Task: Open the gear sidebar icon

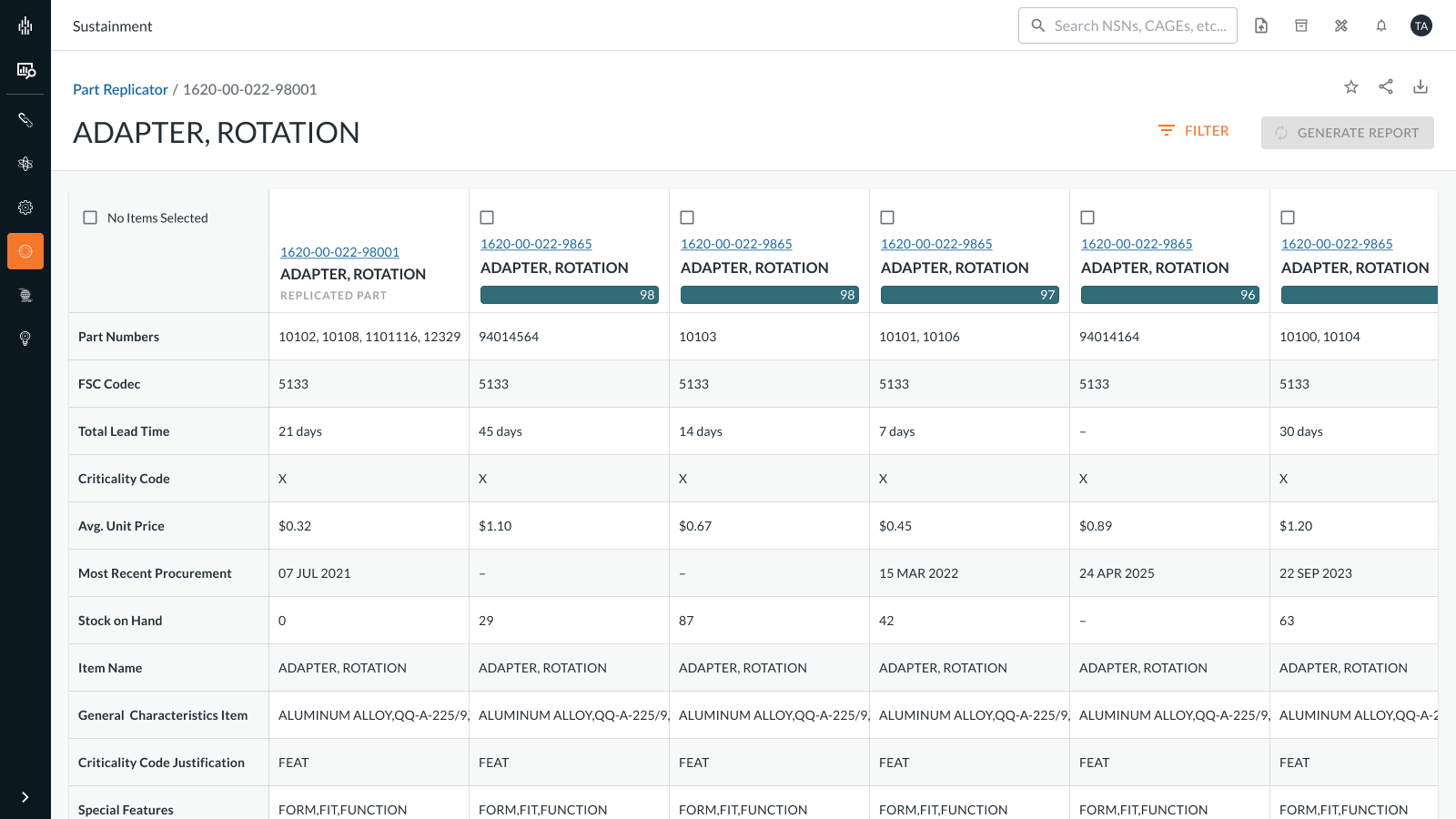Action: click(25, 207)
